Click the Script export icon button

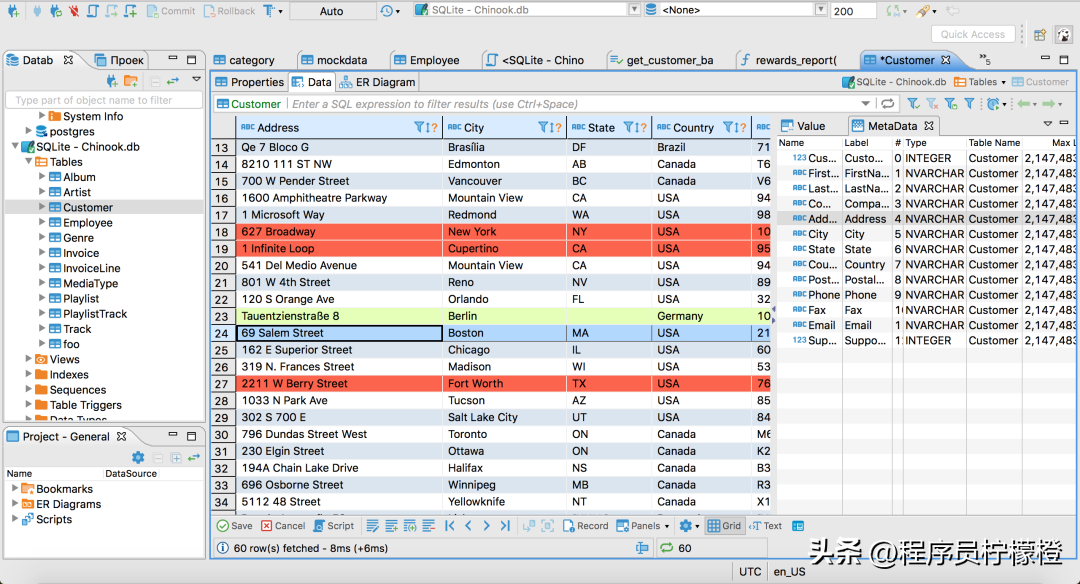(334, 526)
